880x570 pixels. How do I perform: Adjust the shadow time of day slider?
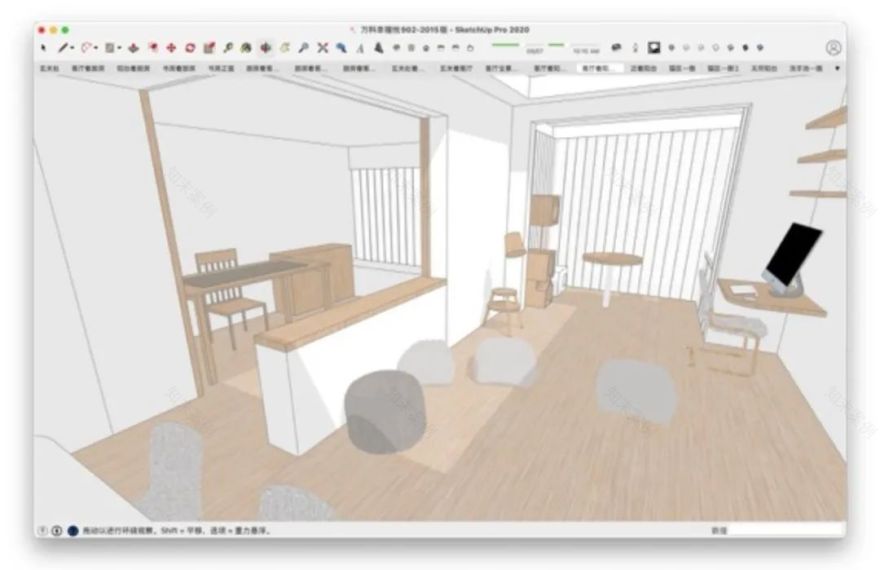pos(556,44)
